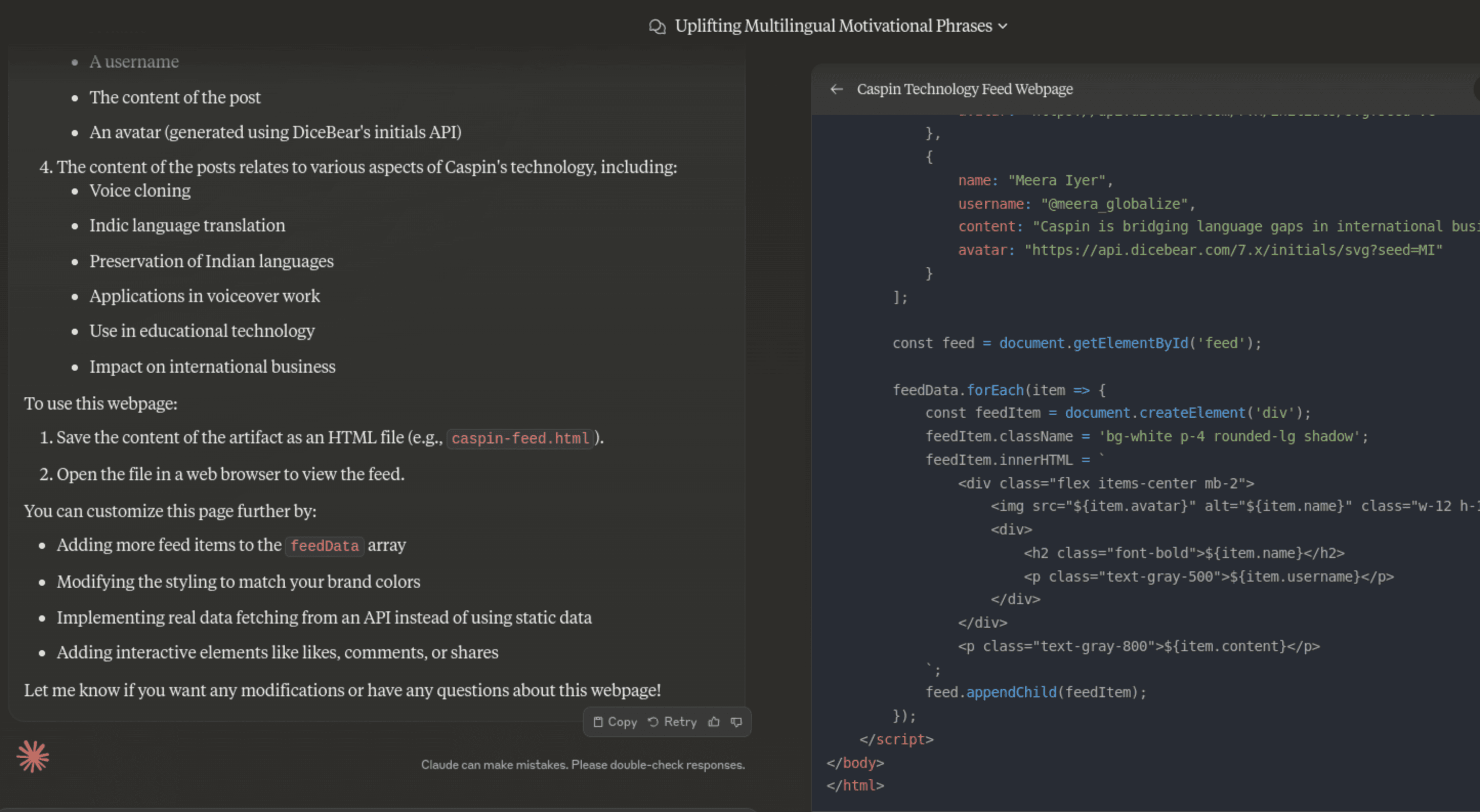Click the 'Claude can make mistakes' disclaimer
Image resolution: width=1480 pixels, height=812 pixels.
583,765
